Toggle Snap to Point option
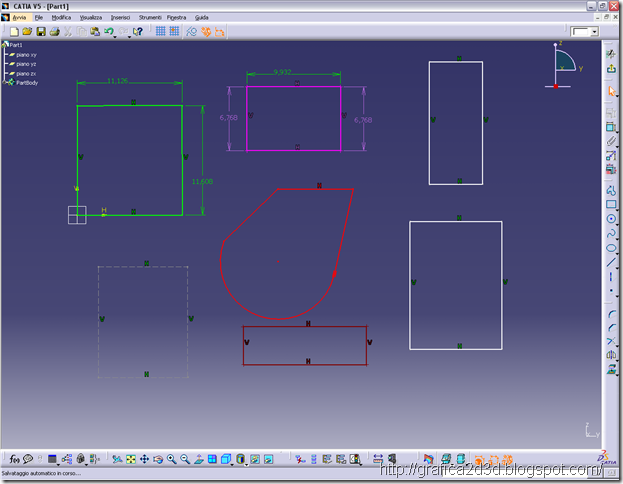Screen dimensions: 623x484 (174, 31)
